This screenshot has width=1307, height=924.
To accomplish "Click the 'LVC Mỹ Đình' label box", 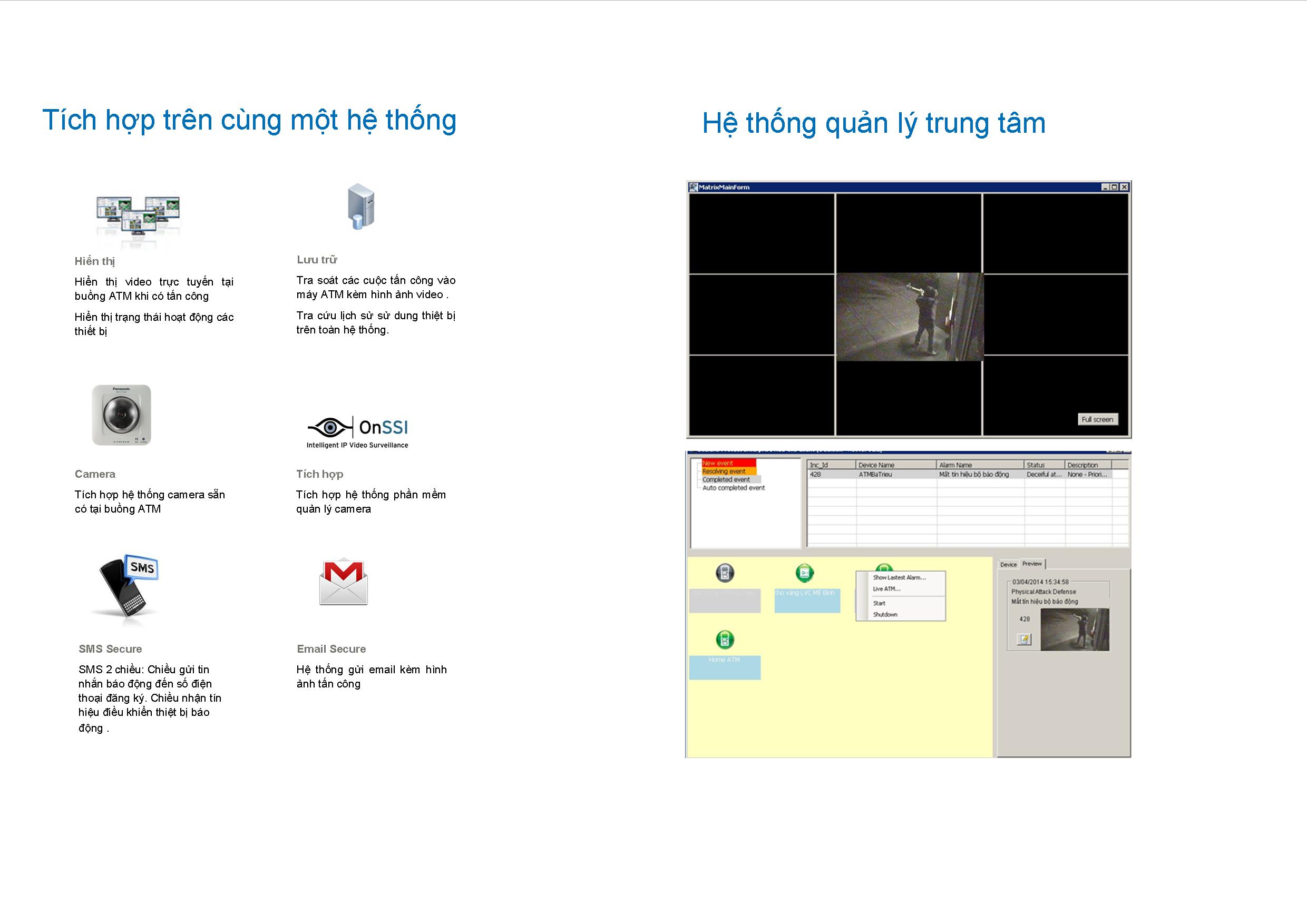I will pos(807,600).
